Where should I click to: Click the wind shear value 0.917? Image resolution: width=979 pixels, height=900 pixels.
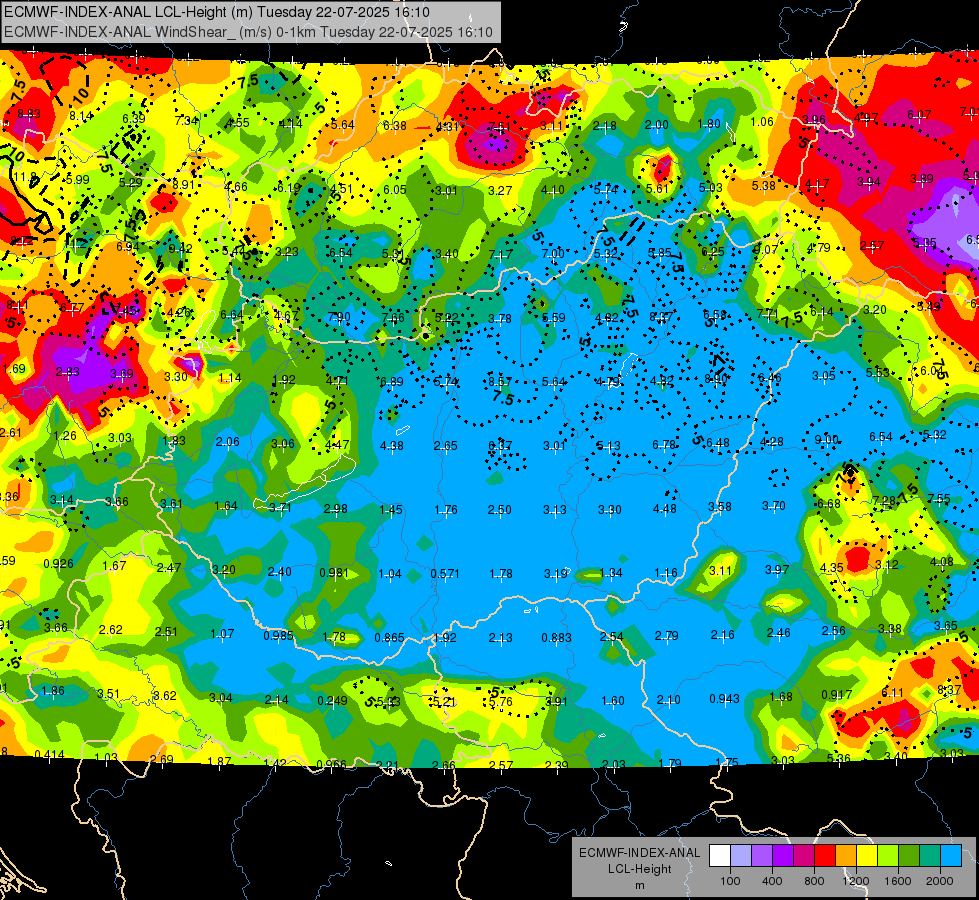(x=836, y=695)
